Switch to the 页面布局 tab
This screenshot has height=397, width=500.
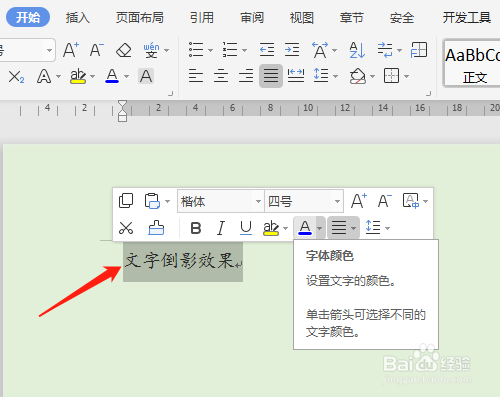pos(140,18)
